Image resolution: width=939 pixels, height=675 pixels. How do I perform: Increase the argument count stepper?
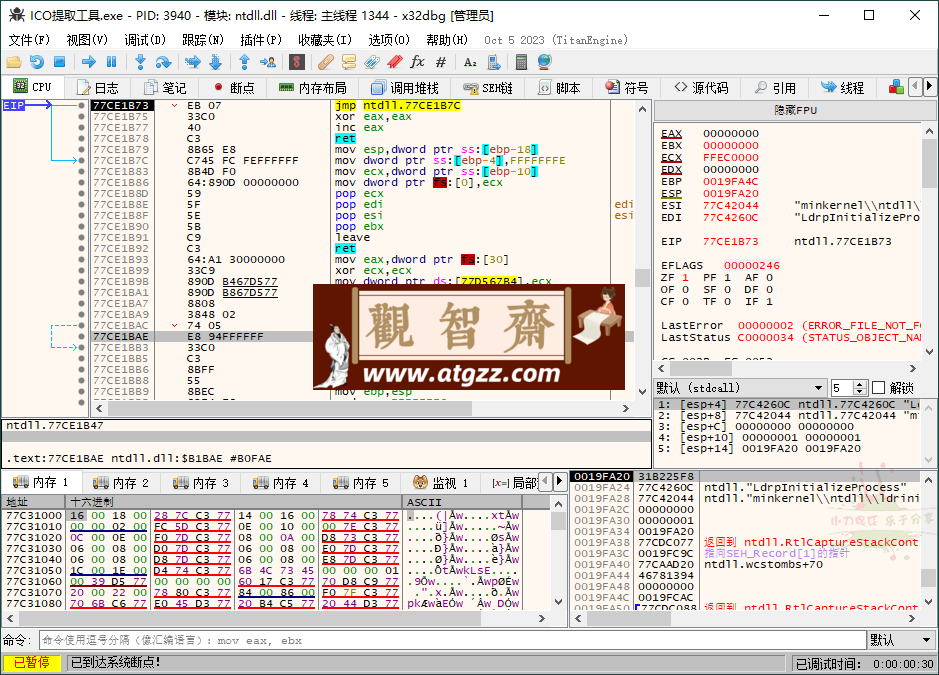click(859, 384)
